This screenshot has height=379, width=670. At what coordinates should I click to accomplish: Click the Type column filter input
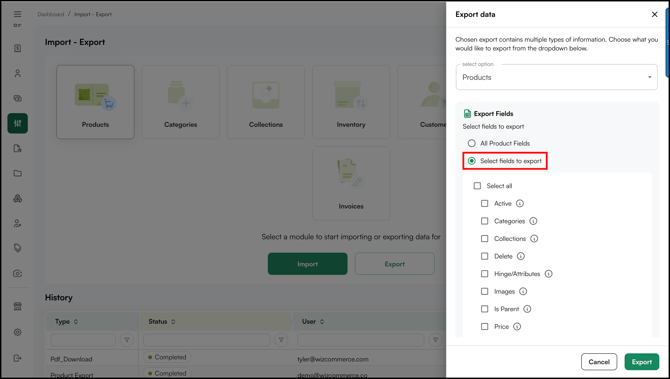coord(83,340)
